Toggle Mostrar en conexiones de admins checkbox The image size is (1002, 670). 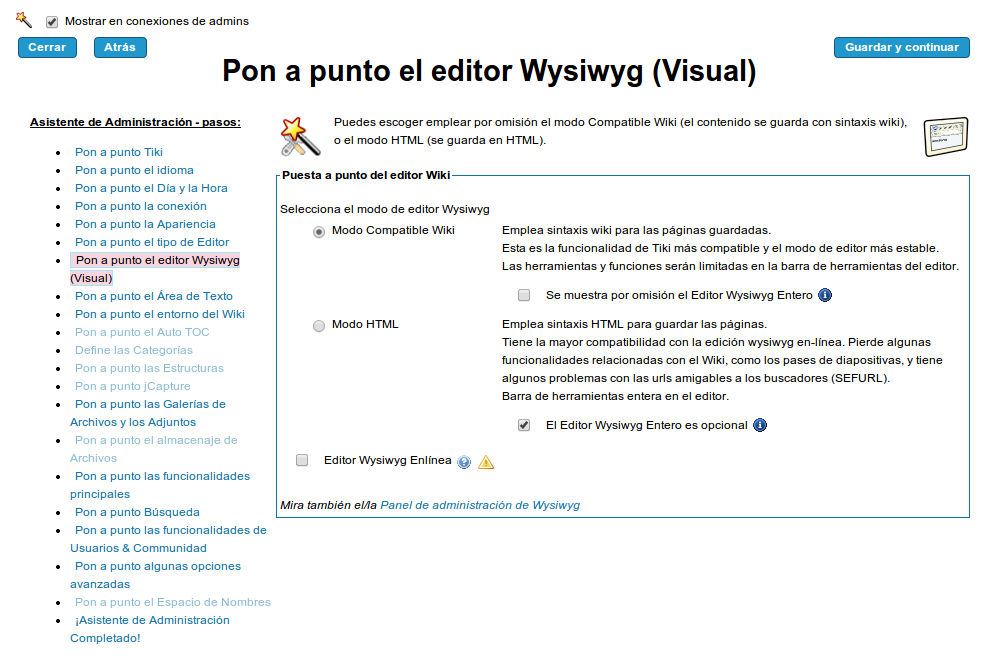click(x=52, y=21)
